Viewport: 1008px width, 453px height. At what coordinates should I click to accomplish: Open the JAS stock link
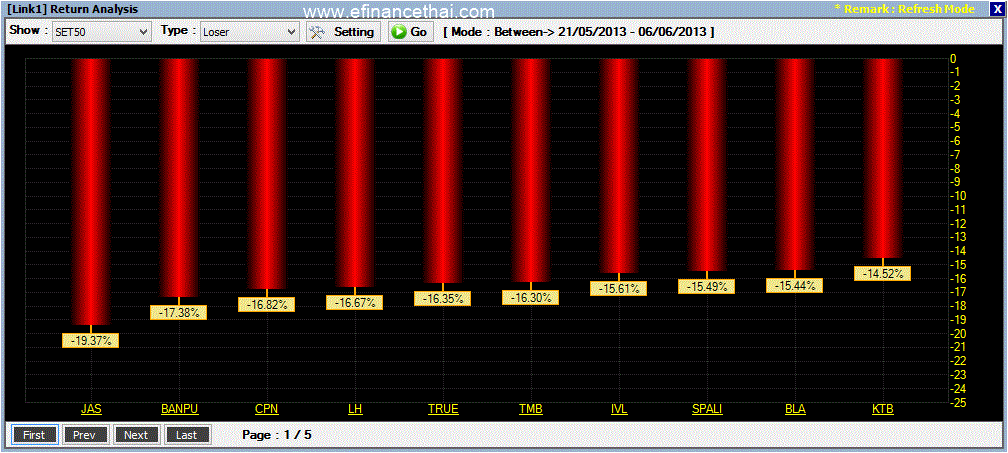pyautogui.click(x=91, y=409)
